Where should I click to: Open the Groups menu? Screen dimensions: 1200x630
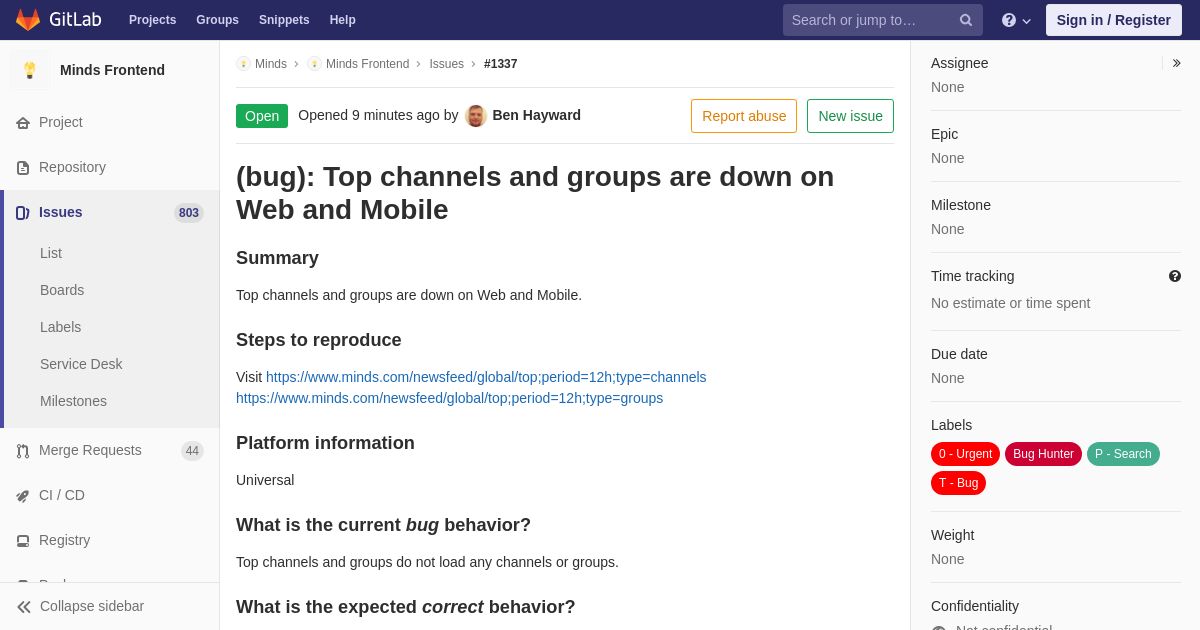click(x=217, y=20)
